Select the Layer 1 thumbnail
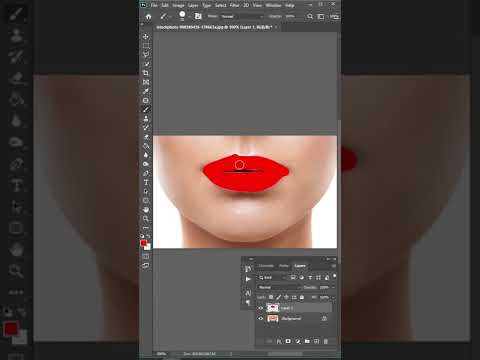Viewport: 480px width, 360px height. [273, 308]
